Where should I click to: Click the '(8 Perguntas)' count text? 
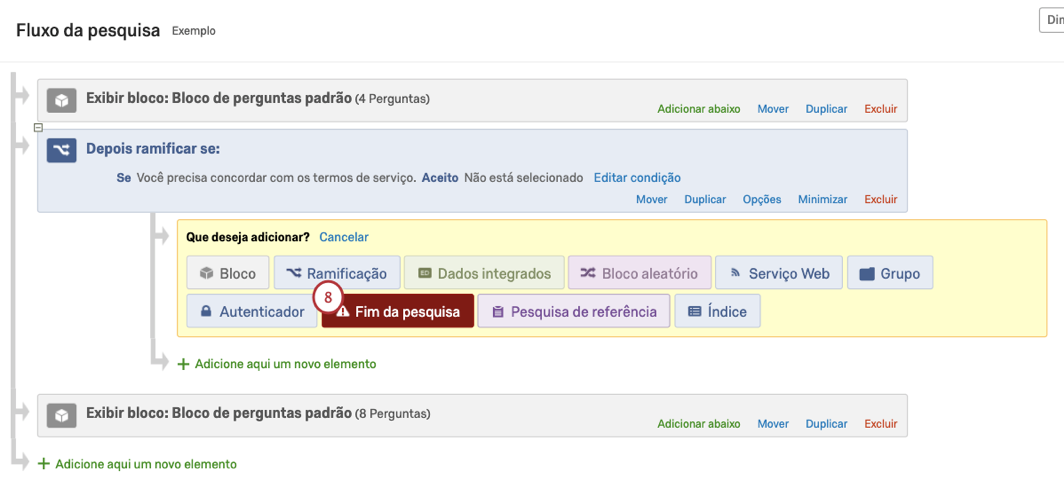[x=392, y=413]
